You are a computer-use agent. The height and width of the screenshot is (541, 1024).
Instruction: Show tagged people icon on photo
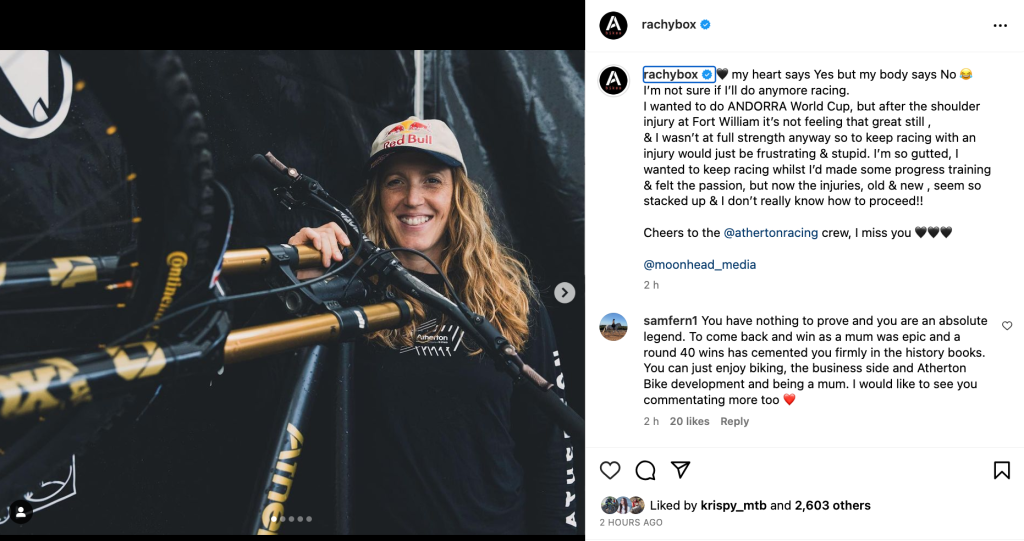coord(21,512)
